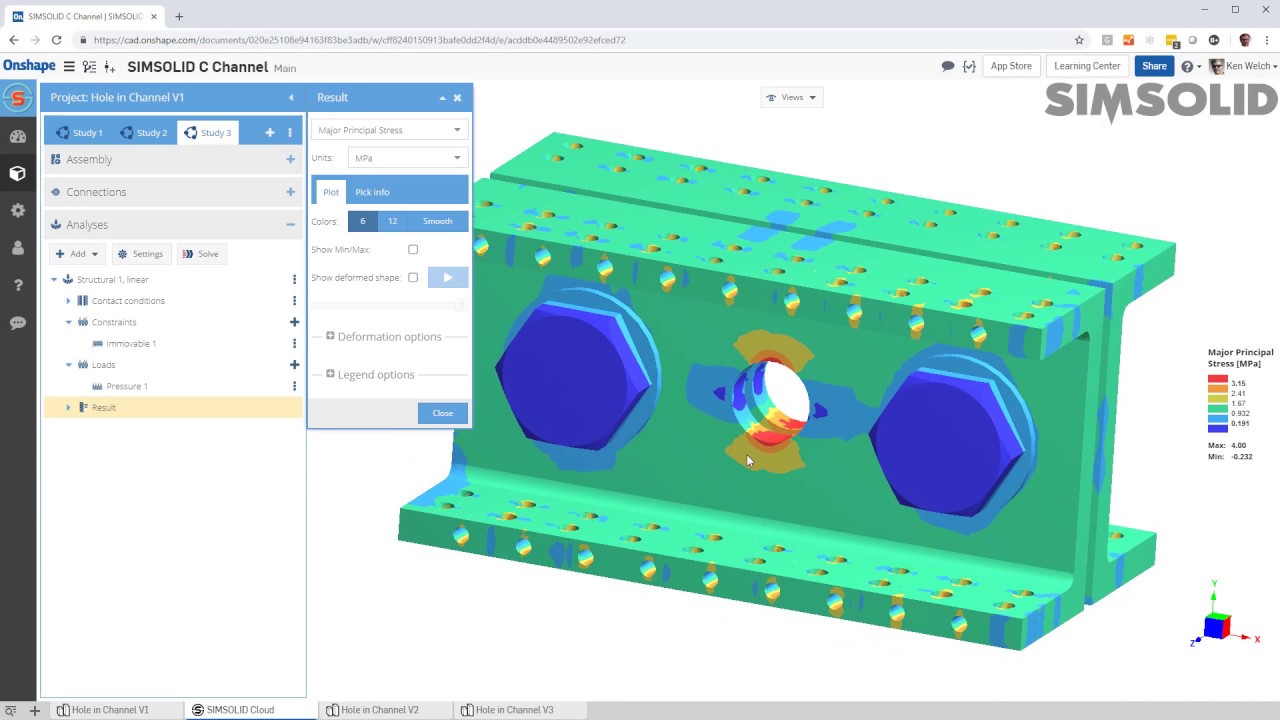Image resolution: width=1280 pixels, height=720 pixels.
Task: Click the help question mark in sidebar
Action: coord(17,286)
